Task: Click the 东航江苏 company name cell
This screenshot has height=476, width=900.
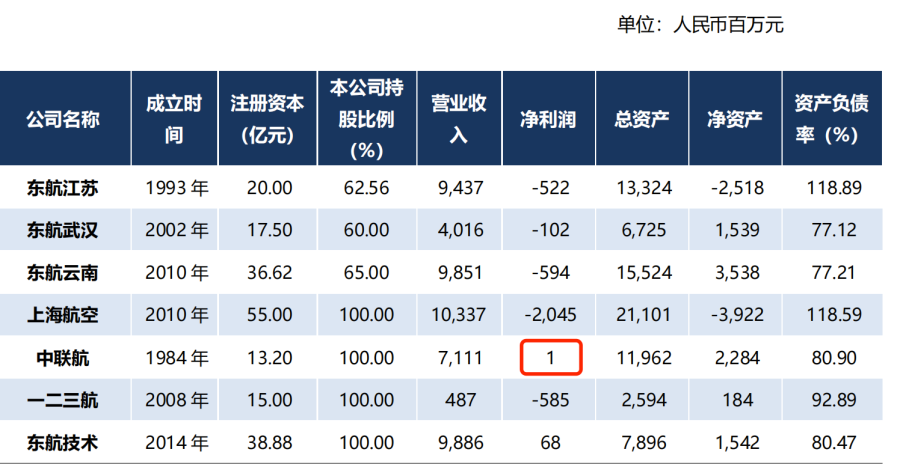Action: [63, 187]
